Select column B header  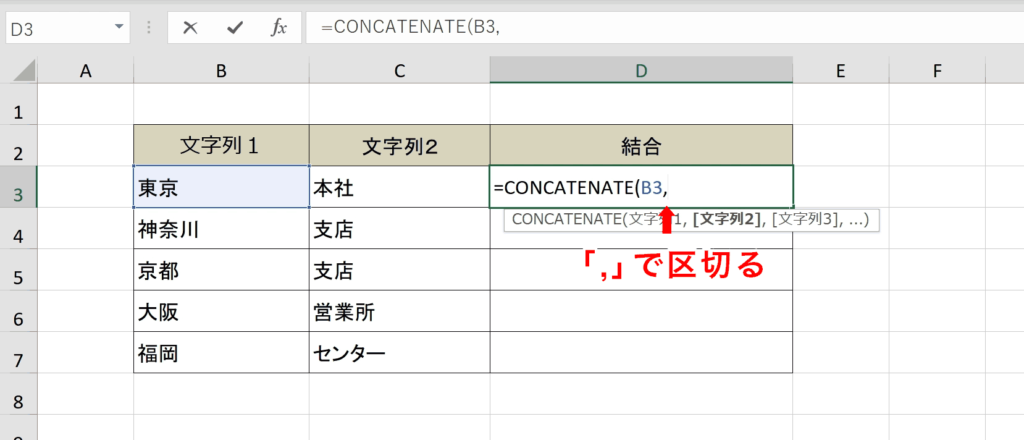pyautogui.click(x=221, y=70)
